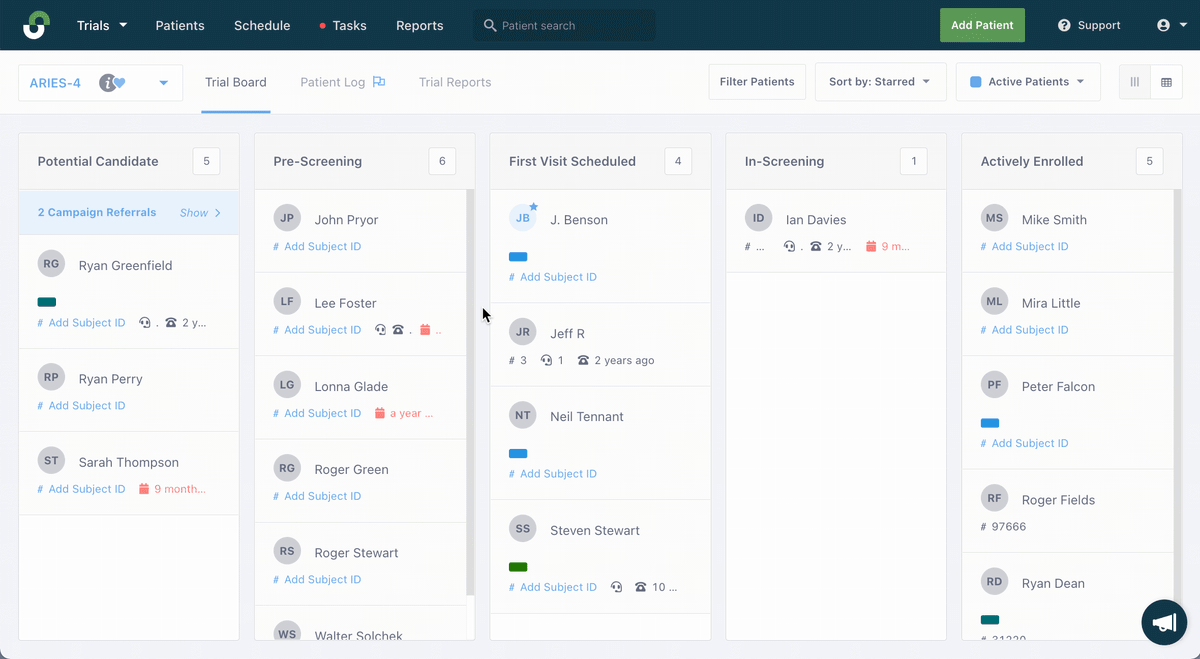Open the John Pryor patient card
1200x659 pixels.
coord(361,230)
